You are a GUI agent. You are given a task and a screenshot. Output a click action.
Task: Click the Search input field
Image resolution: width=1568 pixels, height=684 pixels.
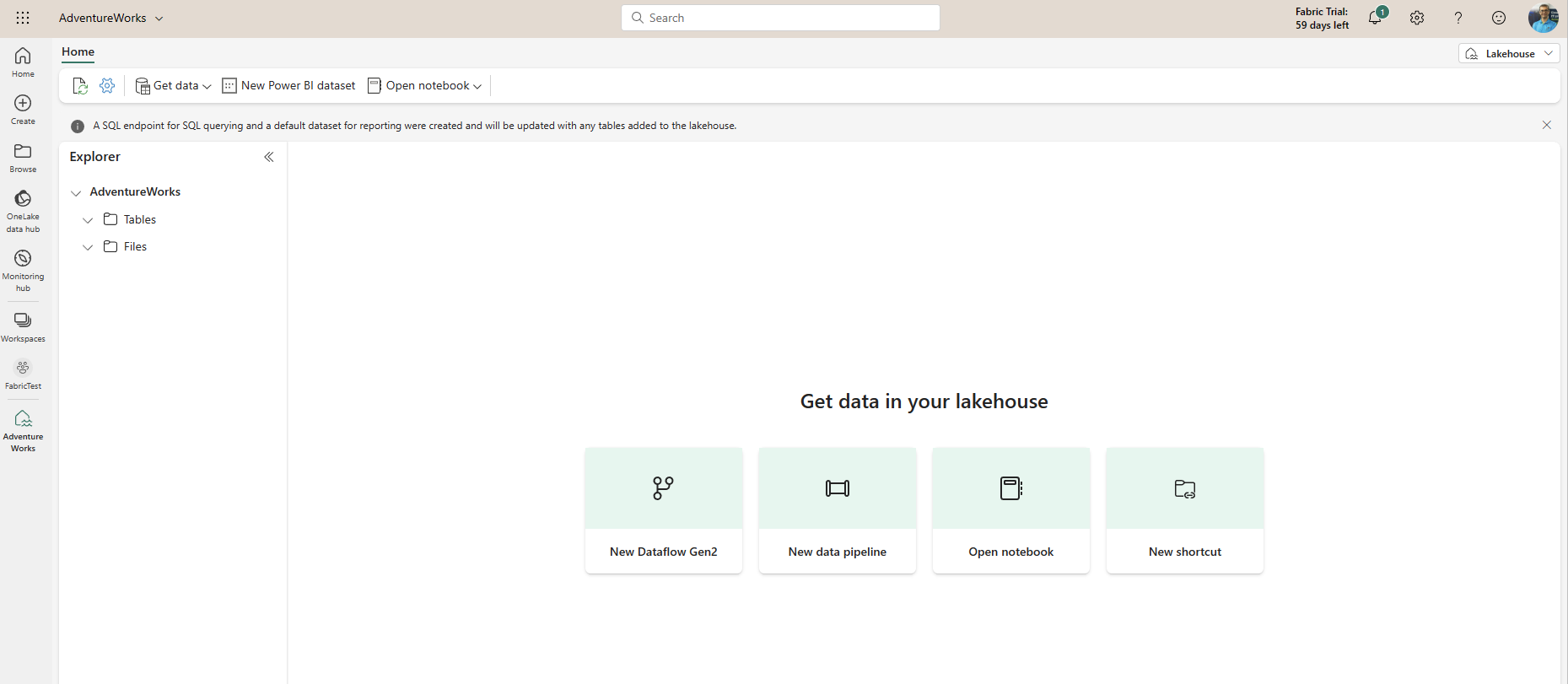click(780, 18)
